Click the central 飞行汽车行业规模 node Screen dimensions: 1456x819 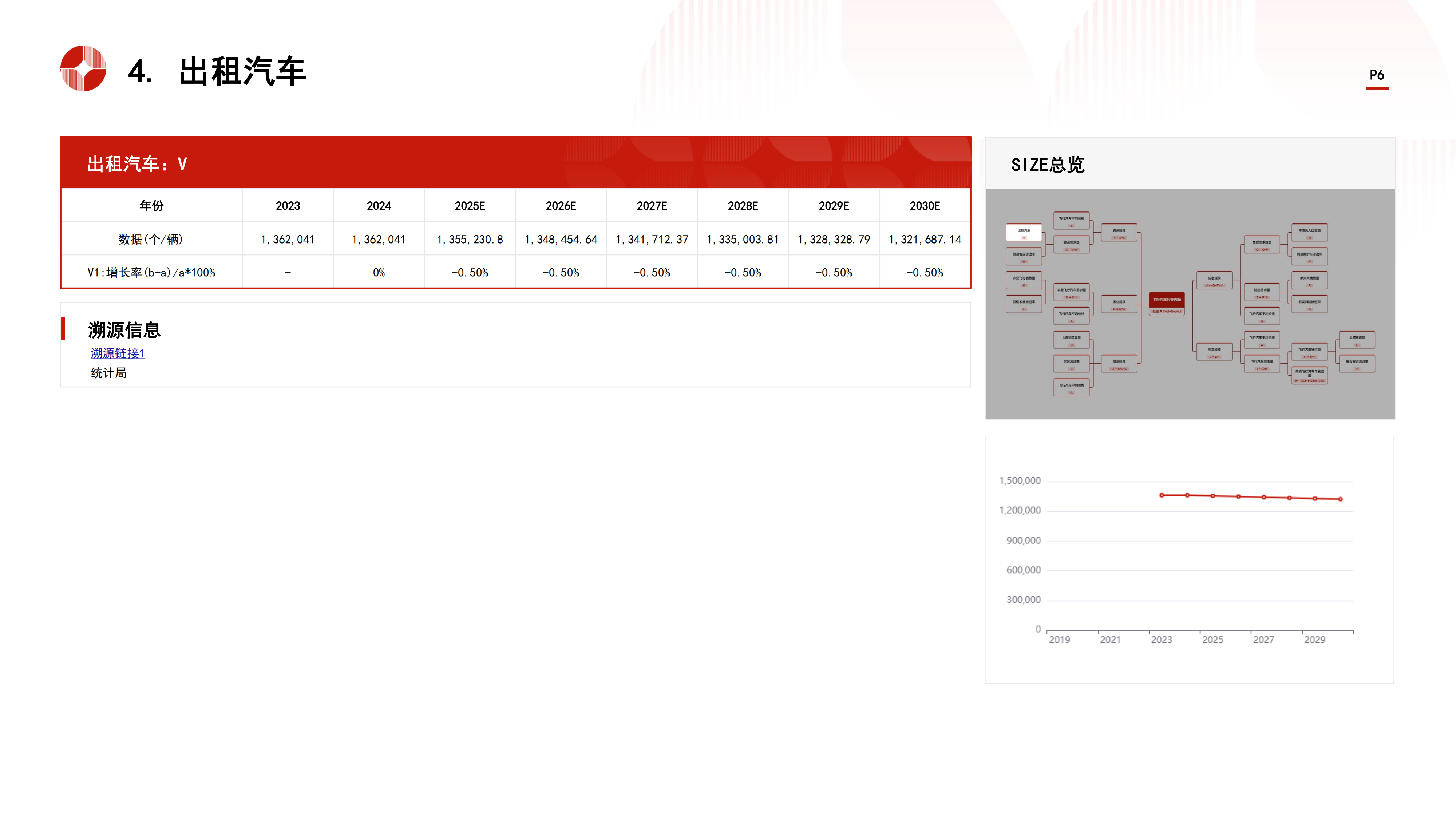point(1167,304)
